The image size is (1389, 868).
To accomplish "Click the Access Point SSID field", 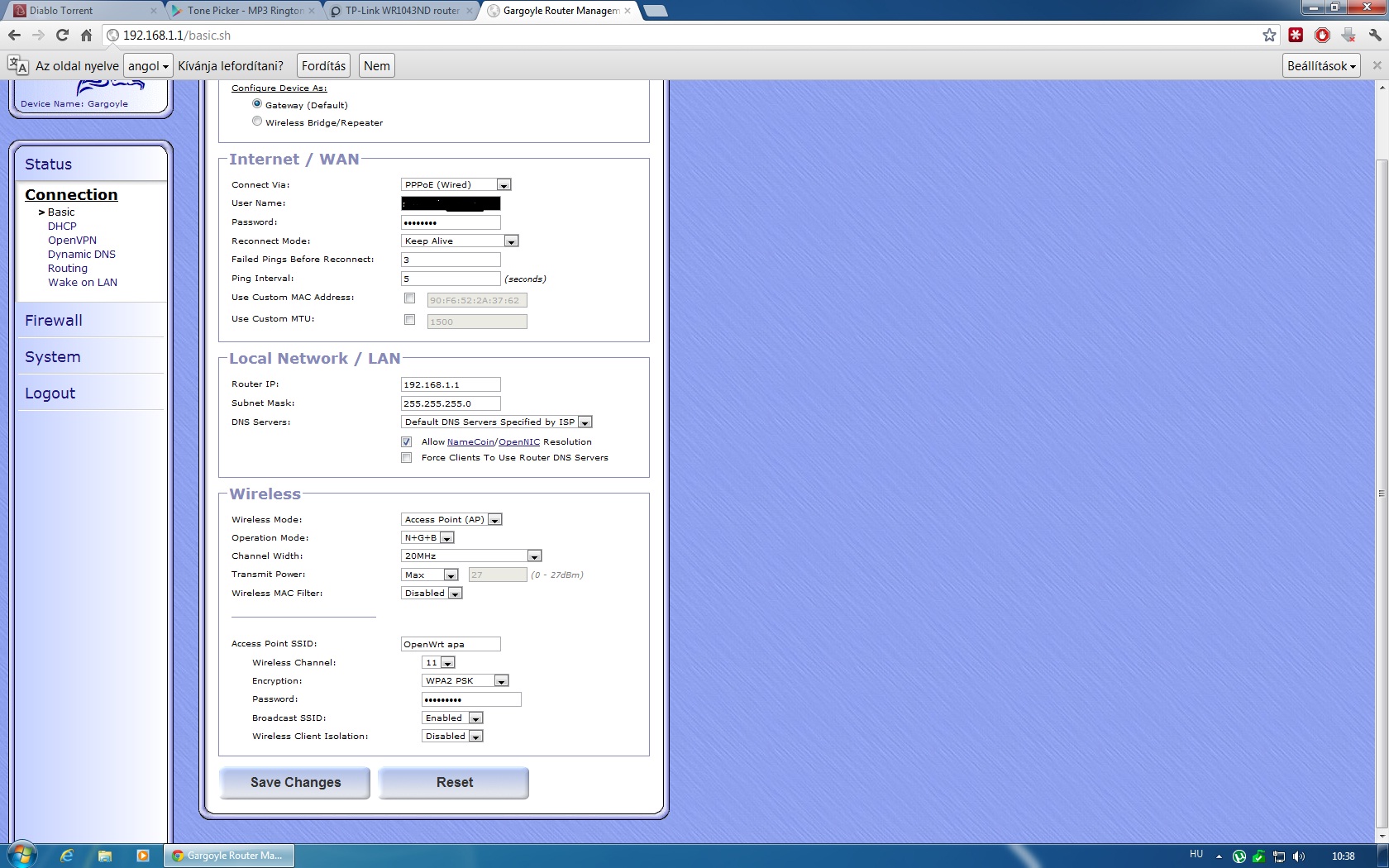I will (x=451, y=644).
